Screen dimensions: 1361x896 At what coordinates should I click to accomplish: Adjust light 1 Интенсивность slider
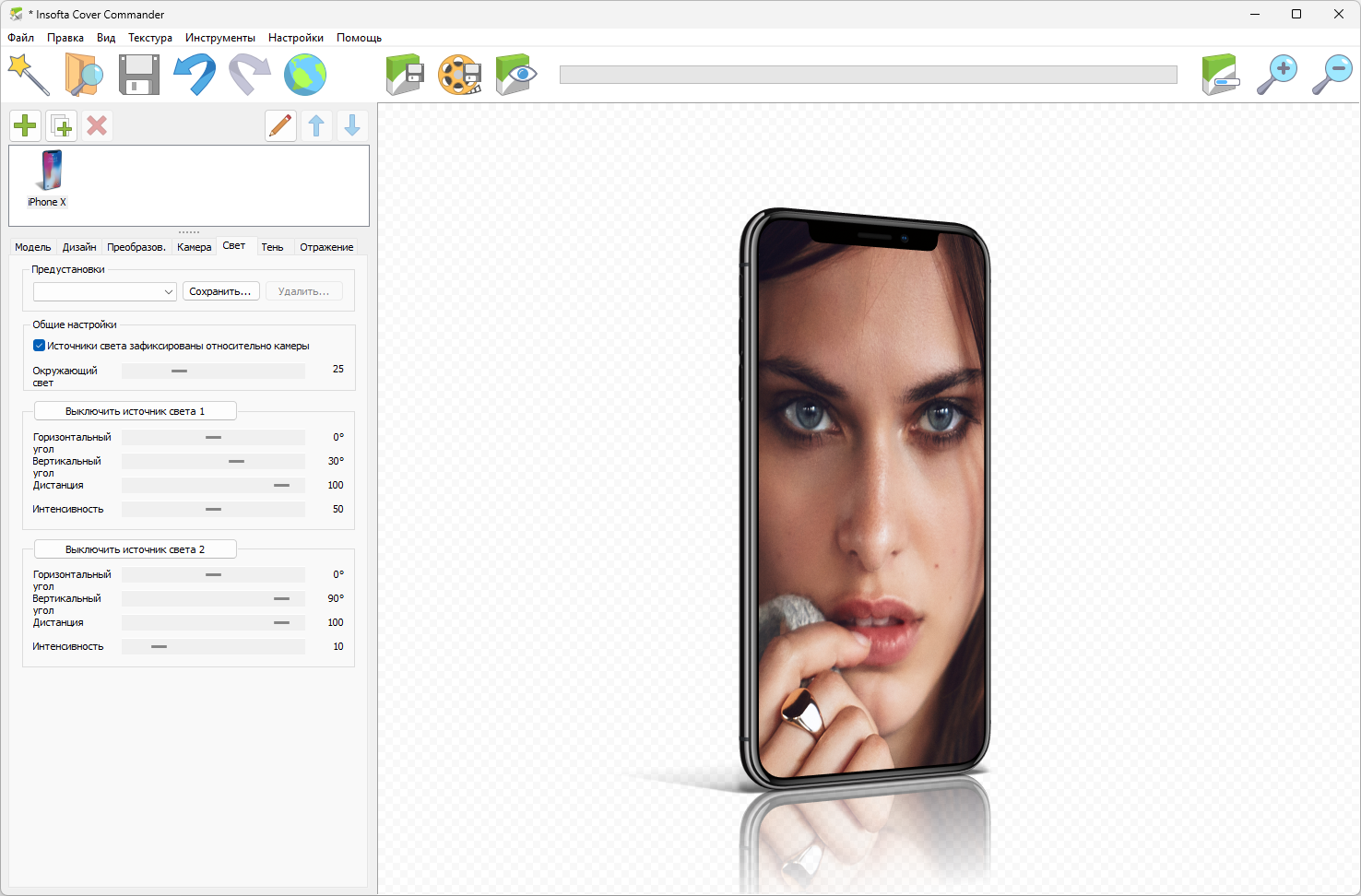(213, 509)
